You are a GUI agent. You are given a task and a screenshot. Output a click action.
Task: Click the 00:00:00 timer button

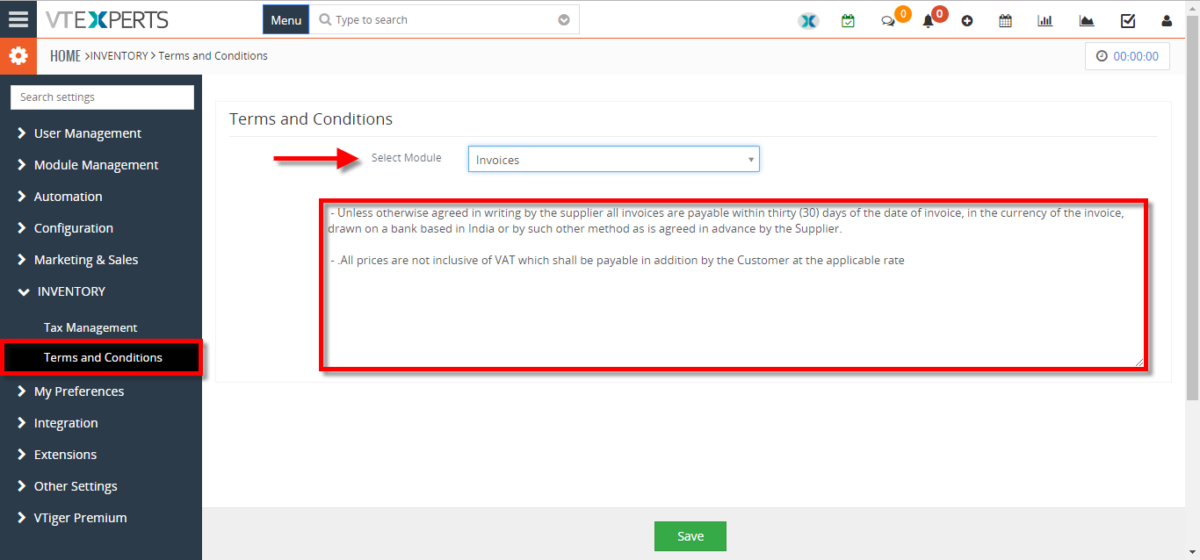1127,56
